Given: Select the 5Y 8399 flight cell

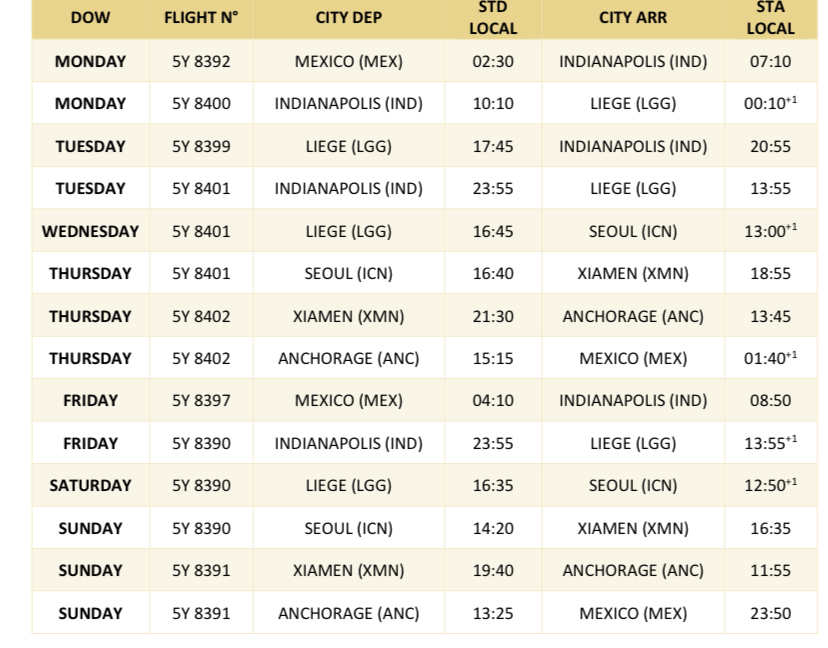Looking at the screenshot, I should click(x=201, y=146).
